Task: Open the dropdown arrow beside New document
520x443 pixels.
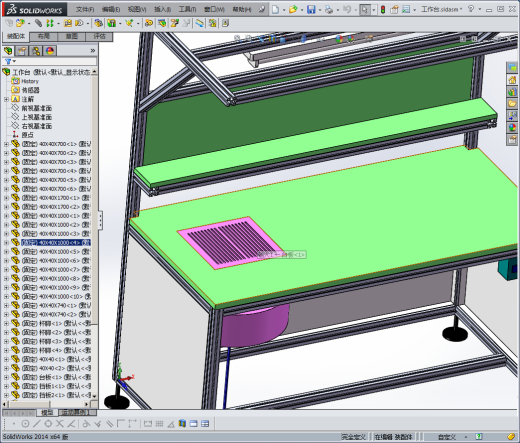Action: click(x=284, y=10)
